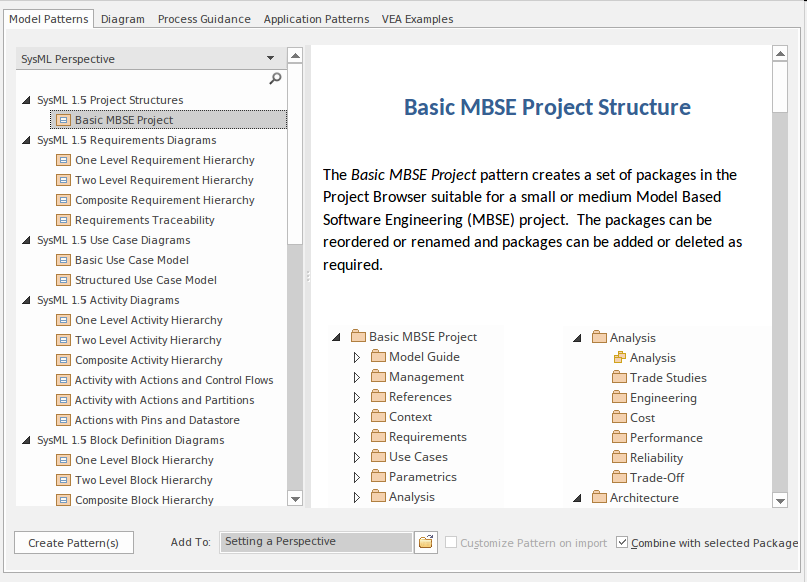Enable Customize Pattern on import checkbox
Viewport: 807px width, 582px height.
click(x=452, y=543)
